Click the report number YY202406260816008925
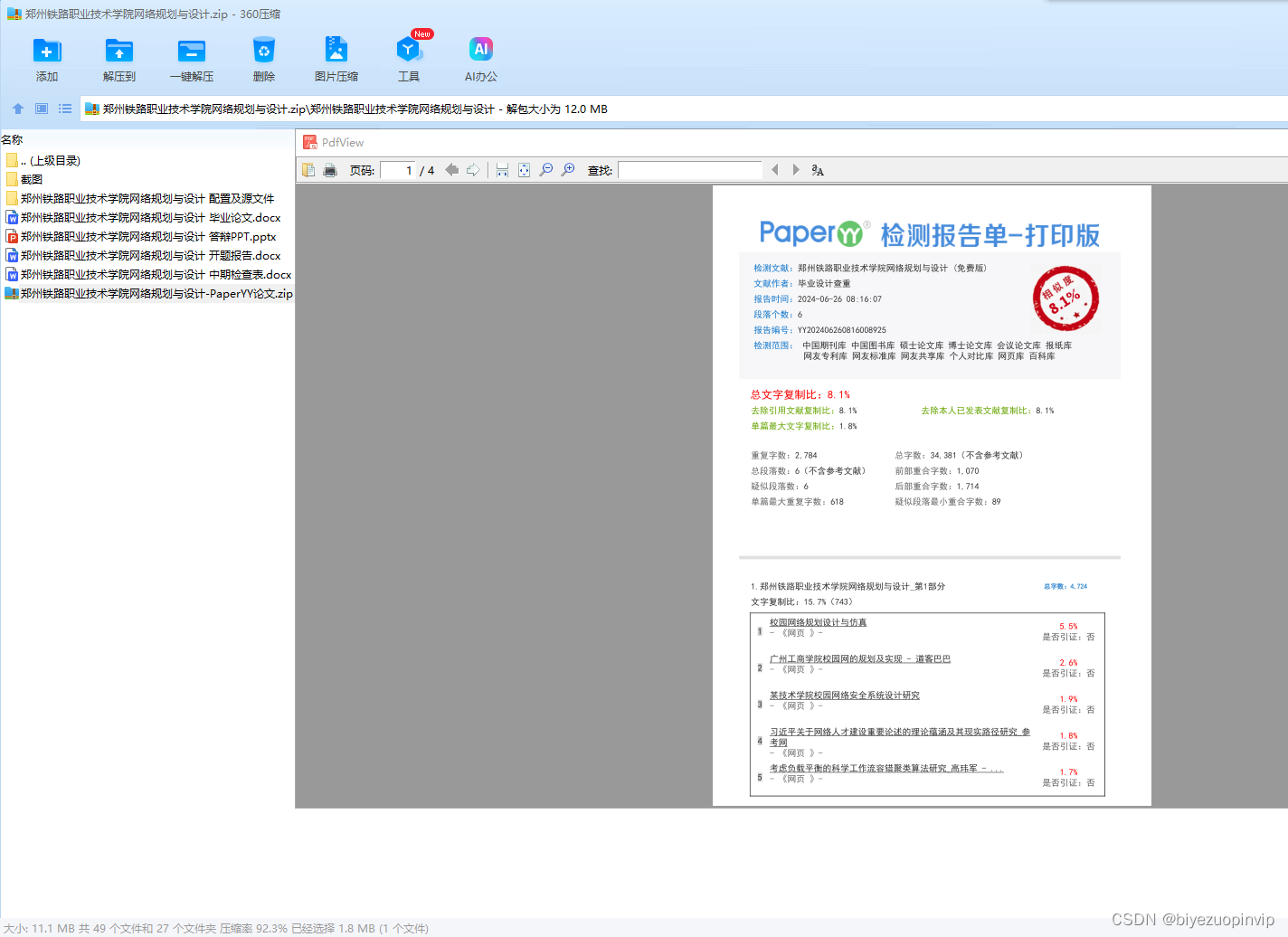This screenshot has width=1288, height=937. [x=842, y=330]
